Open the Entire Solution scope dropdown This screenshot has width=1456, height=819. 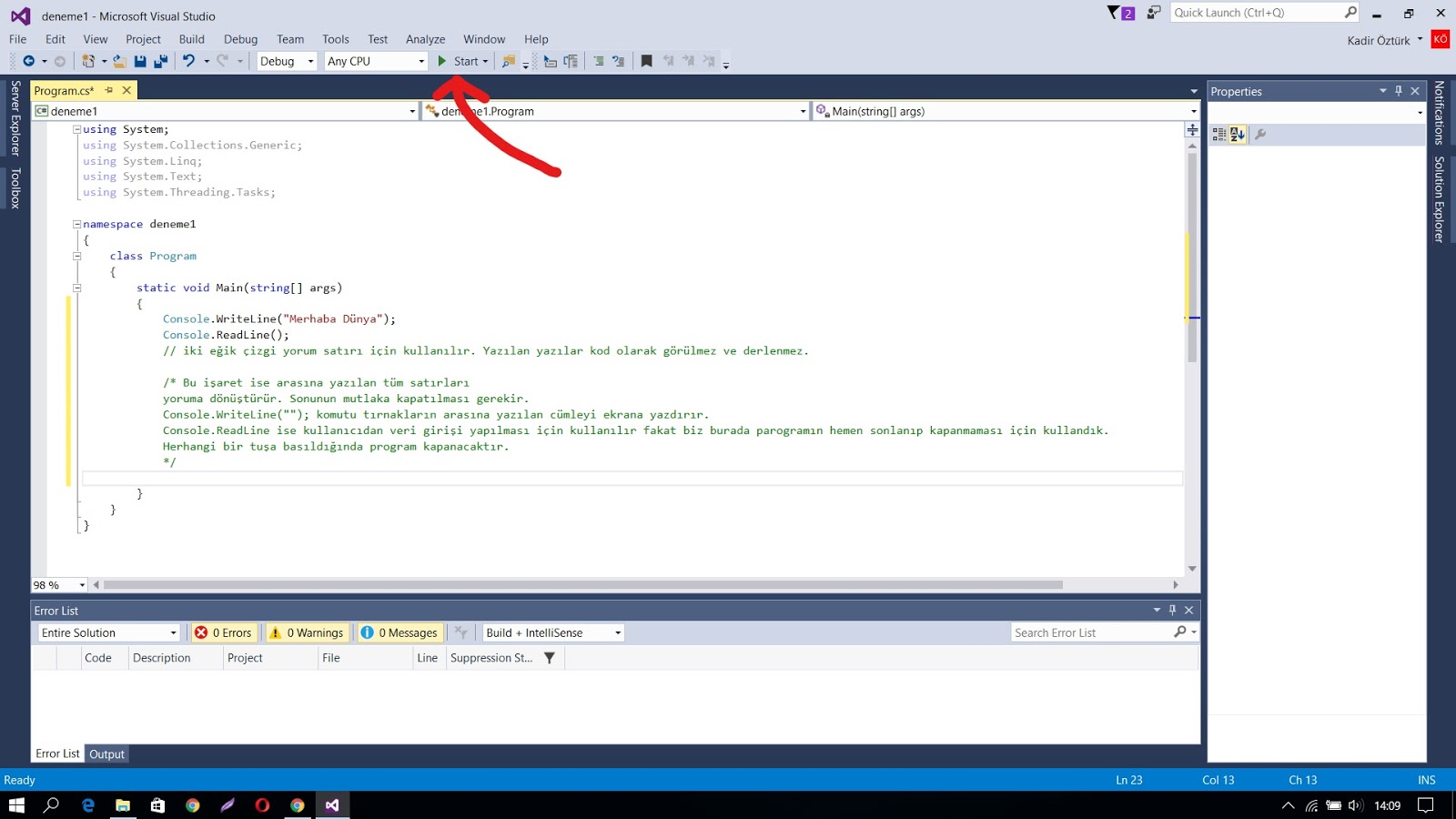[x=108, y=632]
